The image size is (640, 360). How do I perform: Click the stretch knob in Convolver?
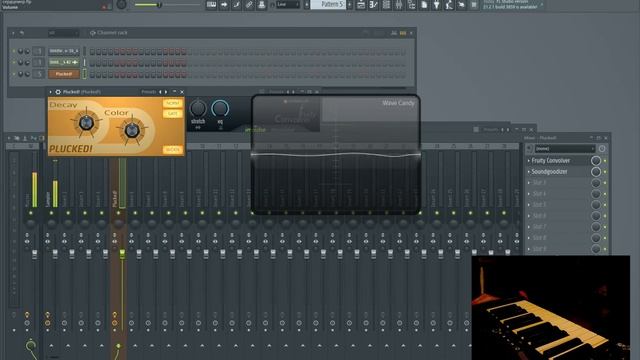click(x=198, y=108)
